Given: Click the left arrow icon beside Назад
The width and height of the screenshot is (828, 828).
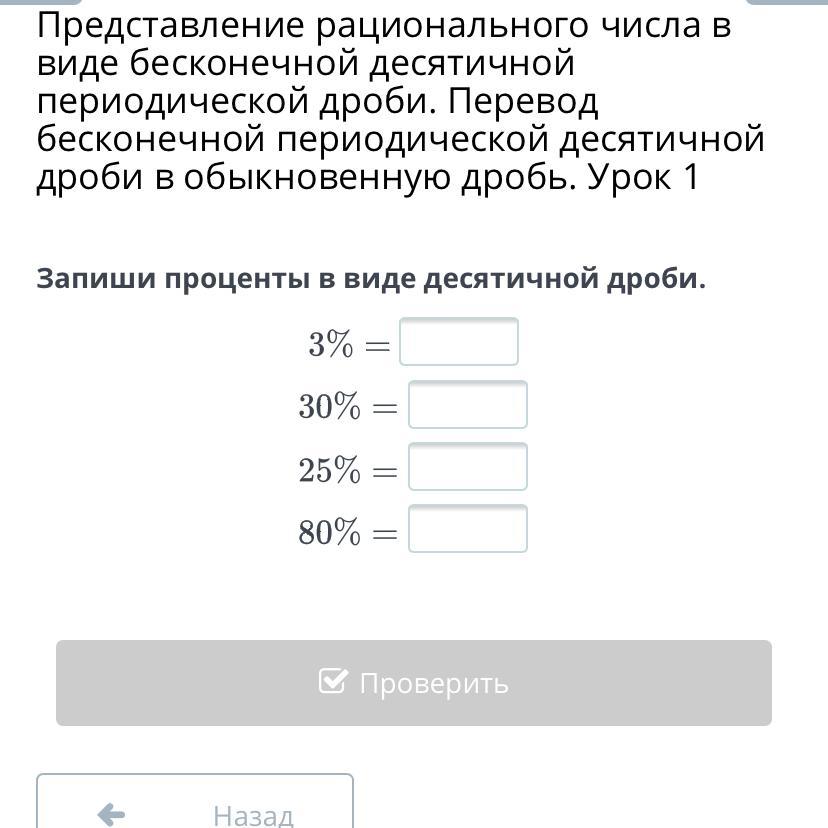Looking at the screenshot, I should pyautogui.click(x=111, y=814).
